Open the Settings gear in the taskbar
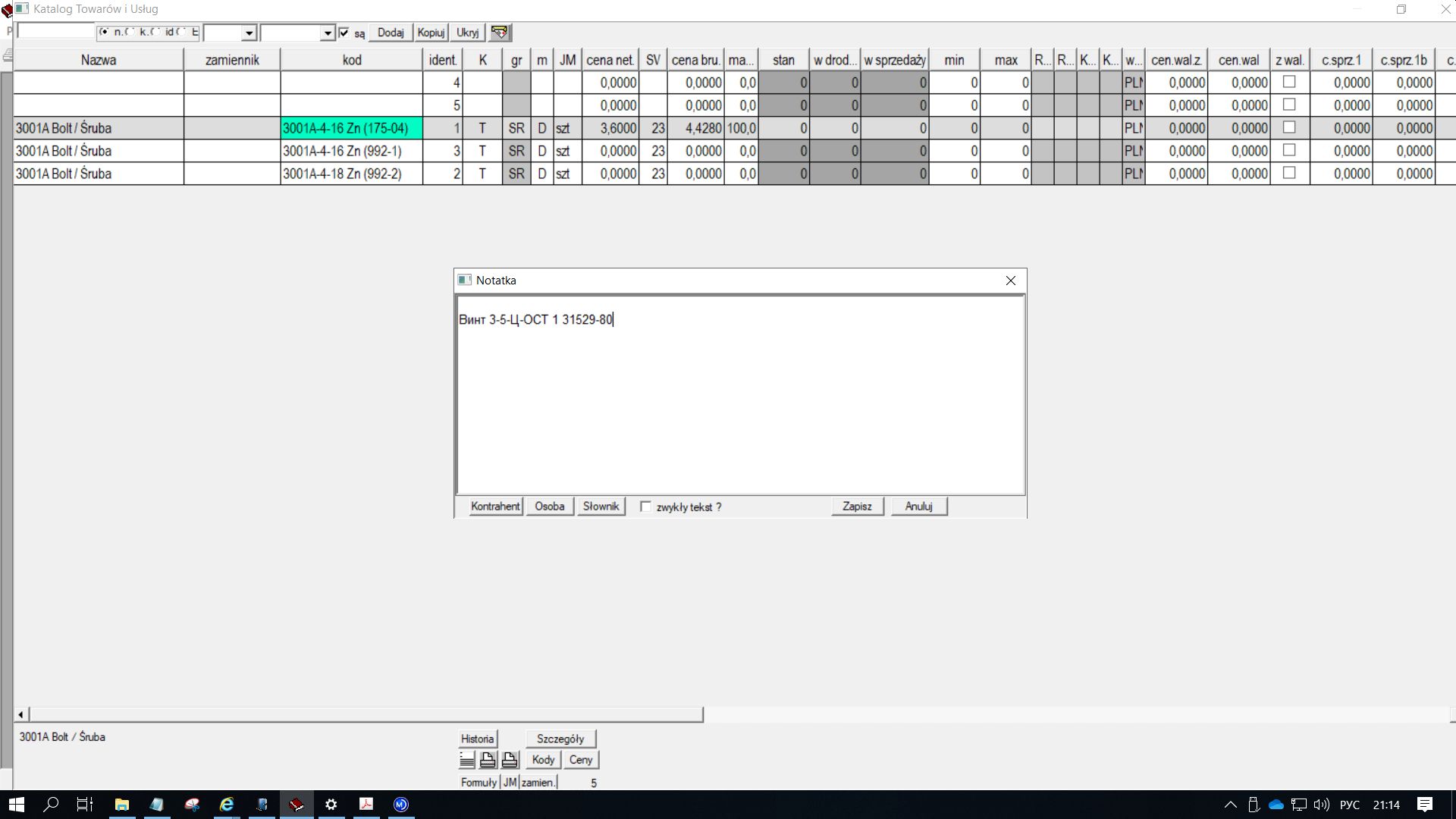The height and width of the screenshot is (819, 1456). click(331, 805)
